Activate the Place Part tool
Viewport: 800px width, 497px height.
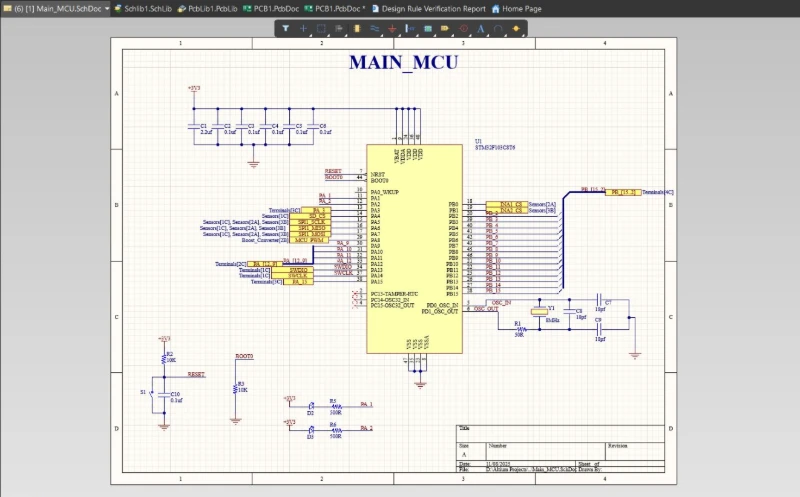[x=358, y=28]
